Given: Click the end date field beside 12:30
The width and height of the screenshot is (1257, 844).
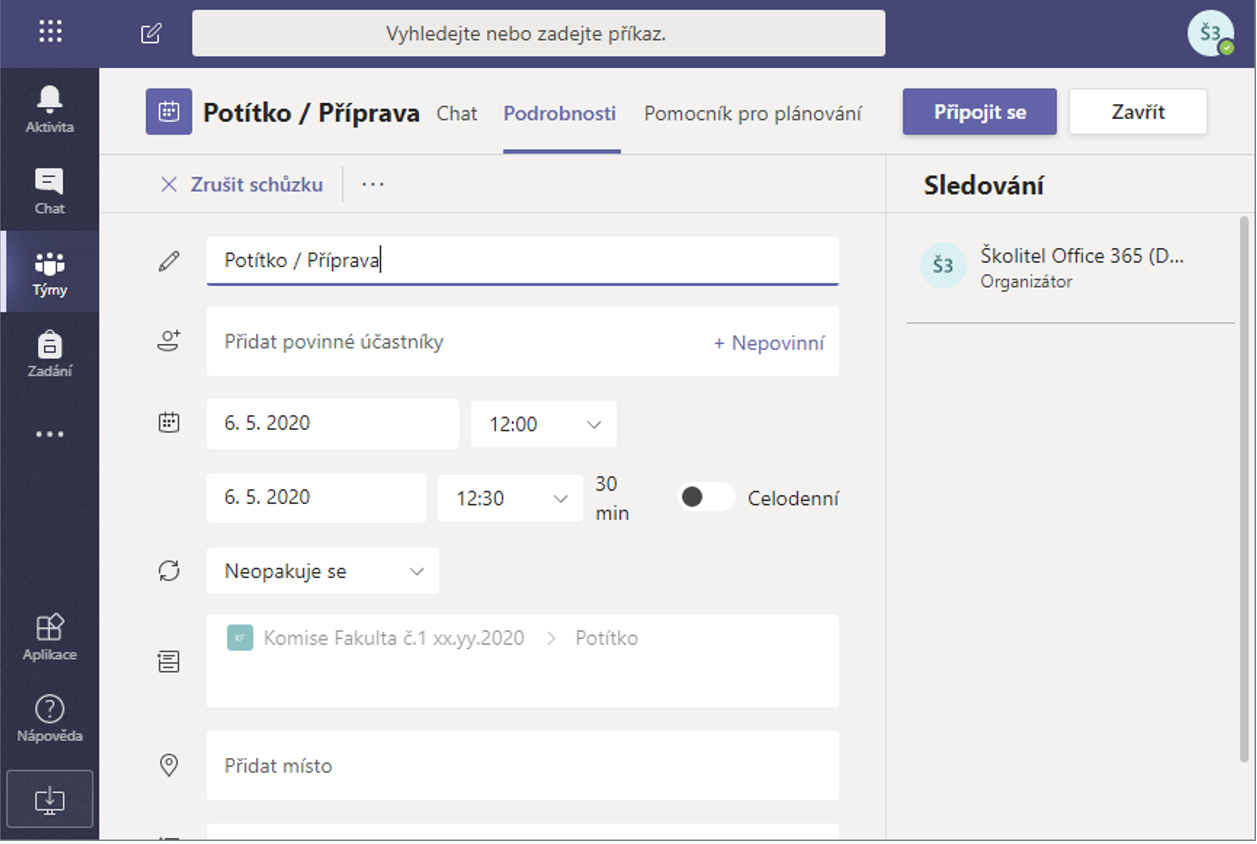Looking at the screenshot, I should 316,498.
